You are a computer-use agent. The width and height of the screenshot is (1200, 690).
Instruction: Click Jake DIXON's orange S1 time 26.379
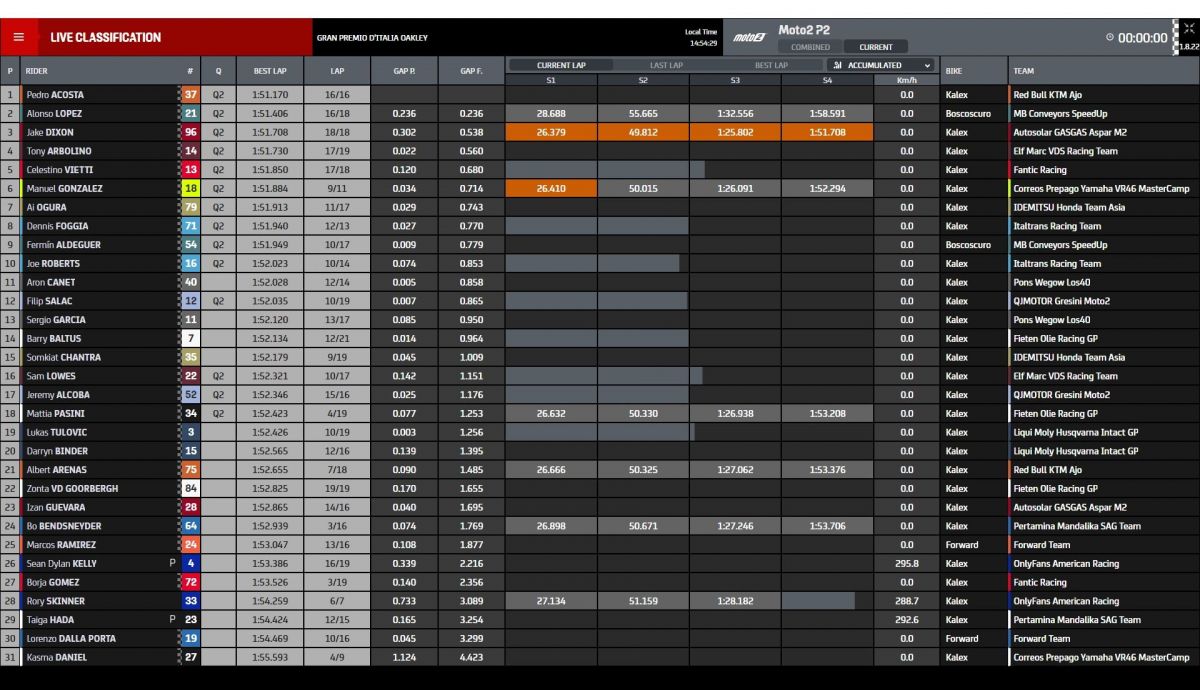pyautogui.click(x=551, y=132)
